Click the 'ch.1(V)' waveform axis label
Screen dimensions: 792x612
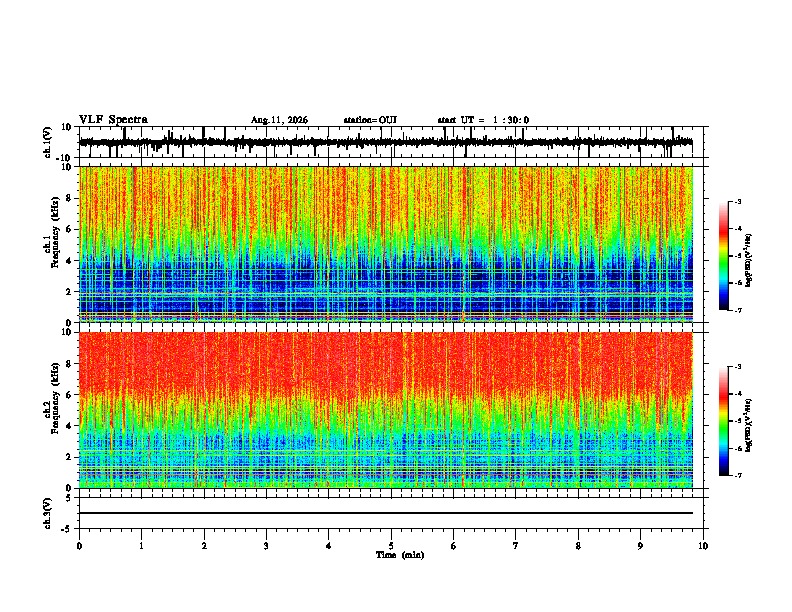(48, 142)
